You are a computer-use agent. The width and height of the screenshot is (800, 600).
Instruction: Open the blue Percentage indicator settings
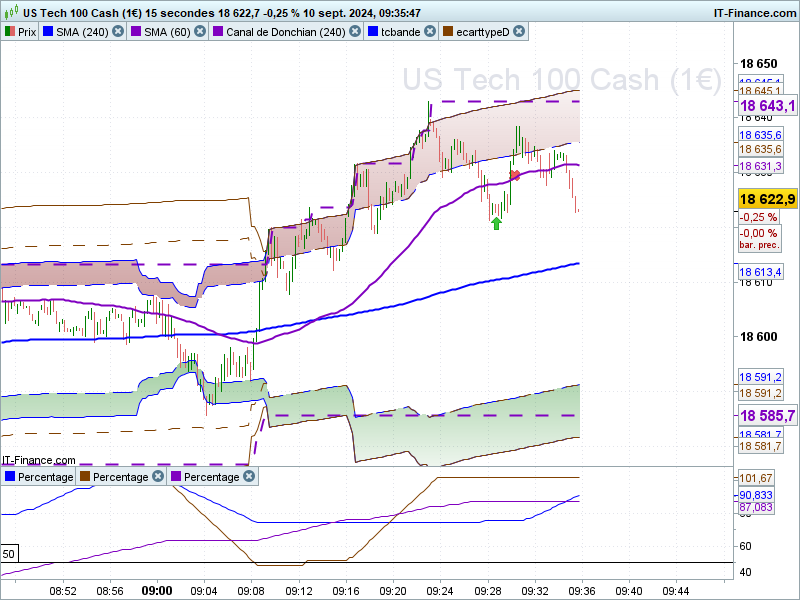45,477
